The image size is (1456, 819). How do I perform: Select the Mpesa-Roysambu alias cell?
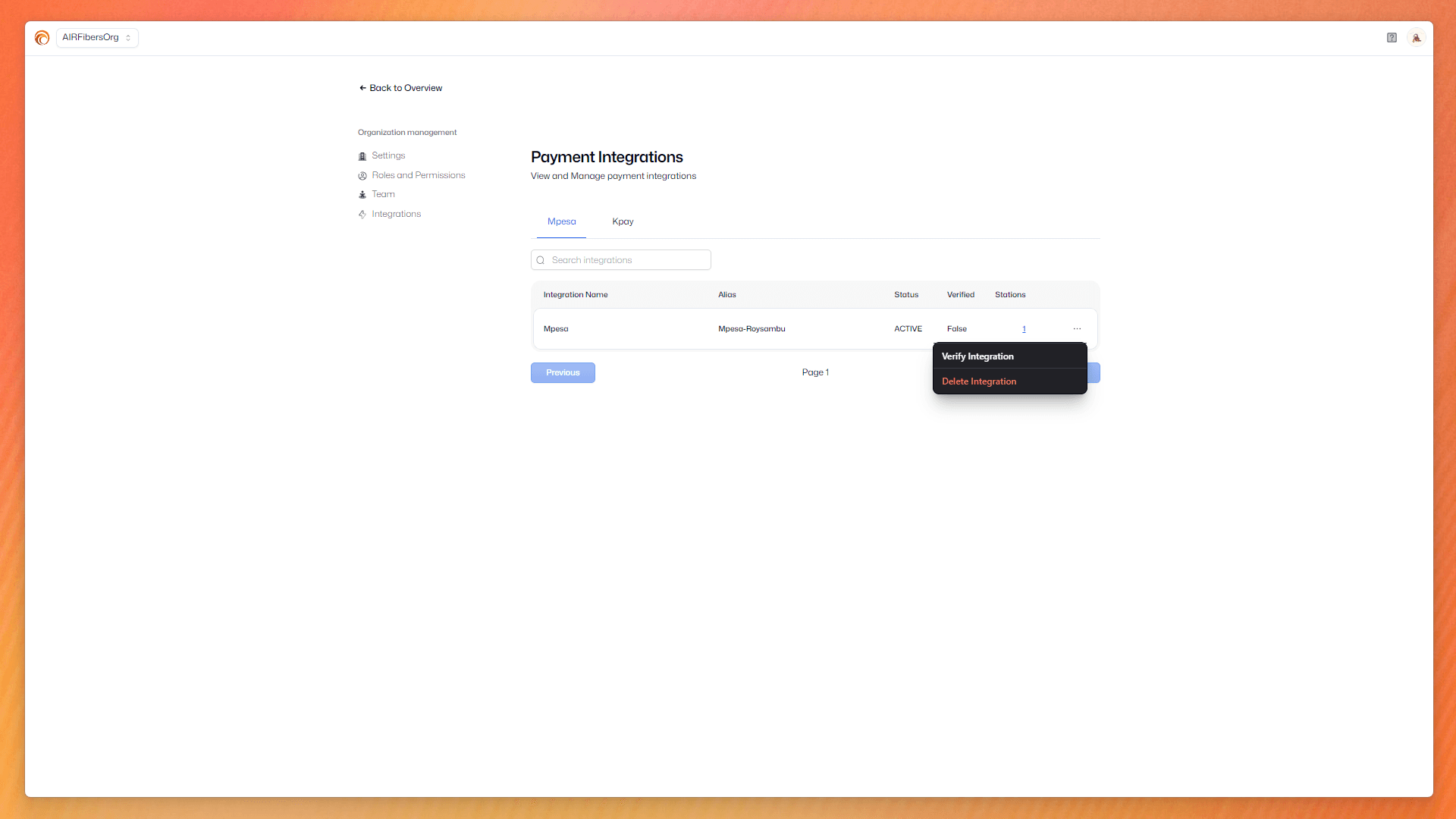tap(752, 329)
